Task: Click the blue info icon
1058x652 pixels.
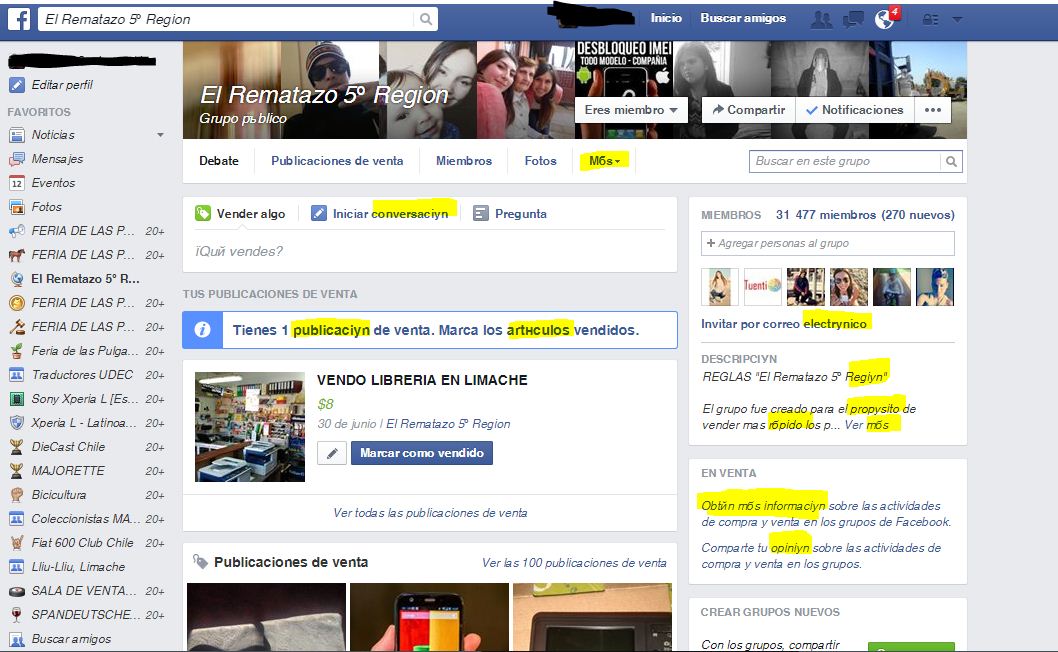Action: tap(202, 330)
